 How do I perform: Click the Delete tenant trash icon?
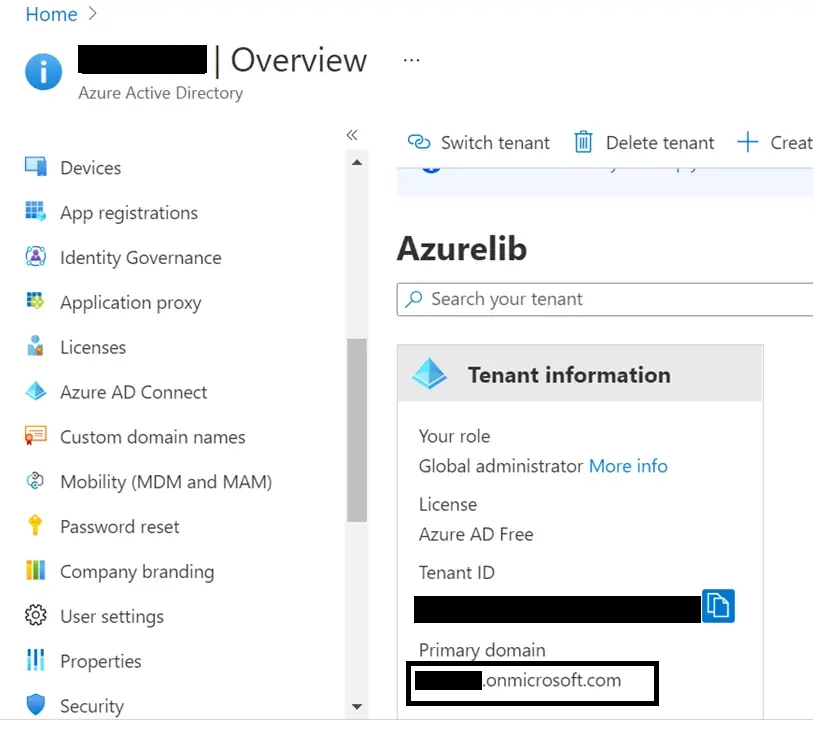pos(583,142)
